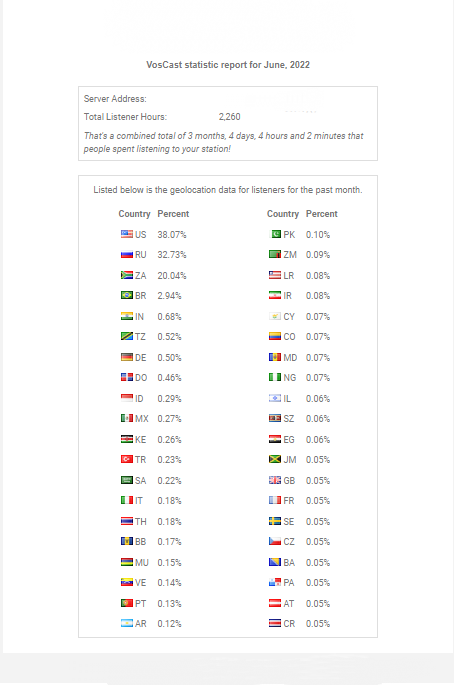The image size is (454, 685).
Task: Click the Russia flag icon next to RU
Action: (127, 254)
